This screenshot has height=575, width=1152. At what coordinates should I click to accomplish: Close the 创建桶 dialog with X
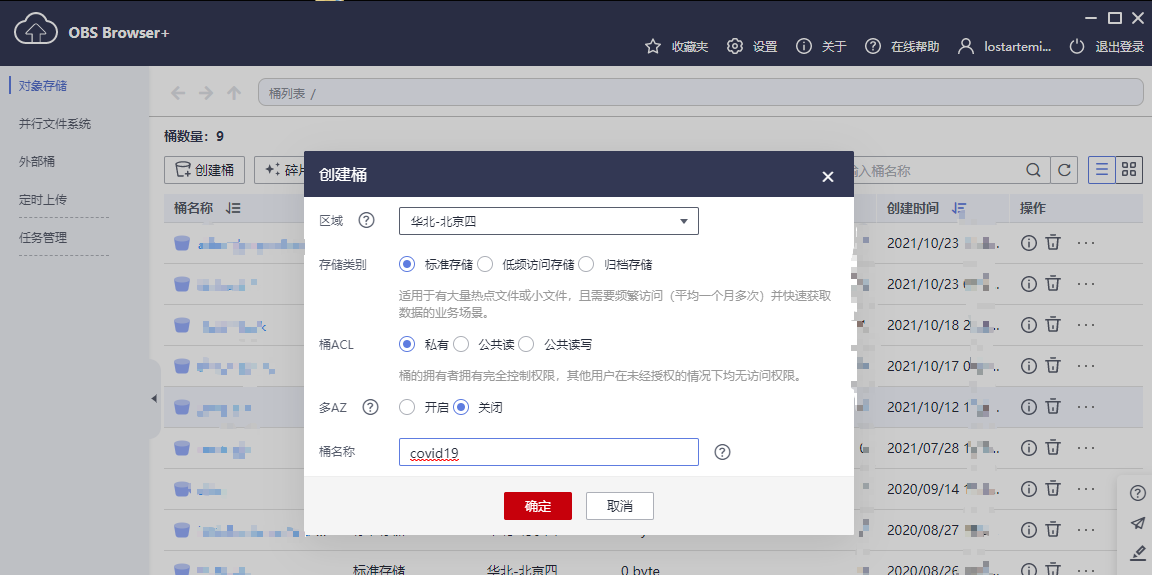tap(828, 176)
